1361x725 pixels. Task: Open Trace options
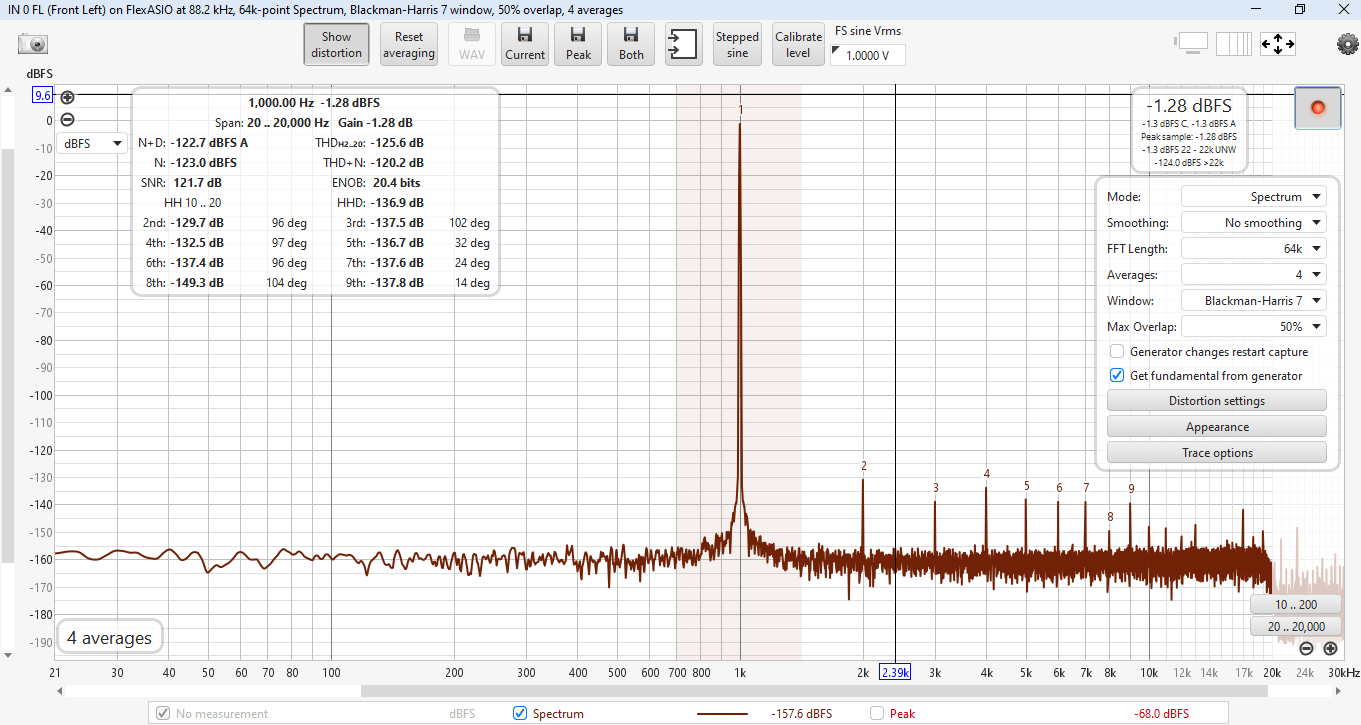click(x=1217, y=453)
